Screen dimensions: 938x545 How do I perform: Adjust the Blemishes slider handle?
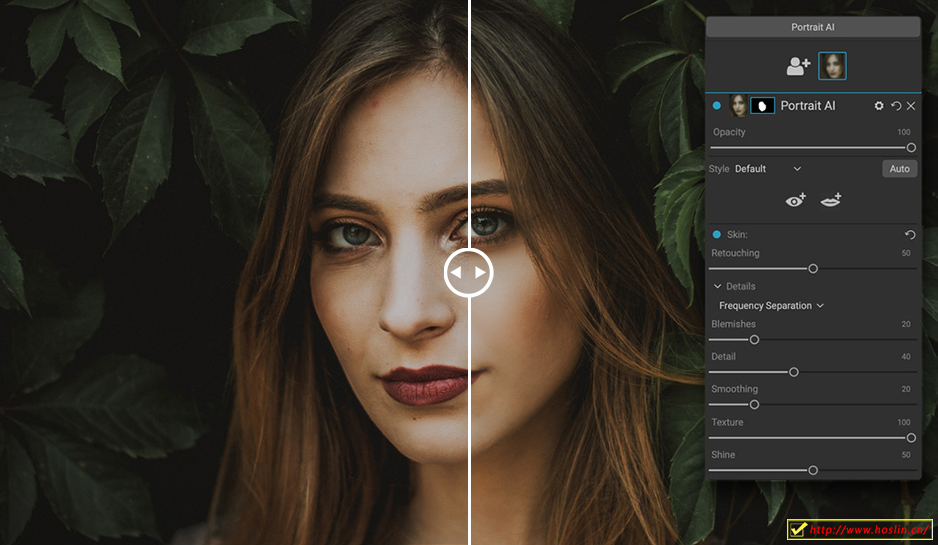pos(754,340)
